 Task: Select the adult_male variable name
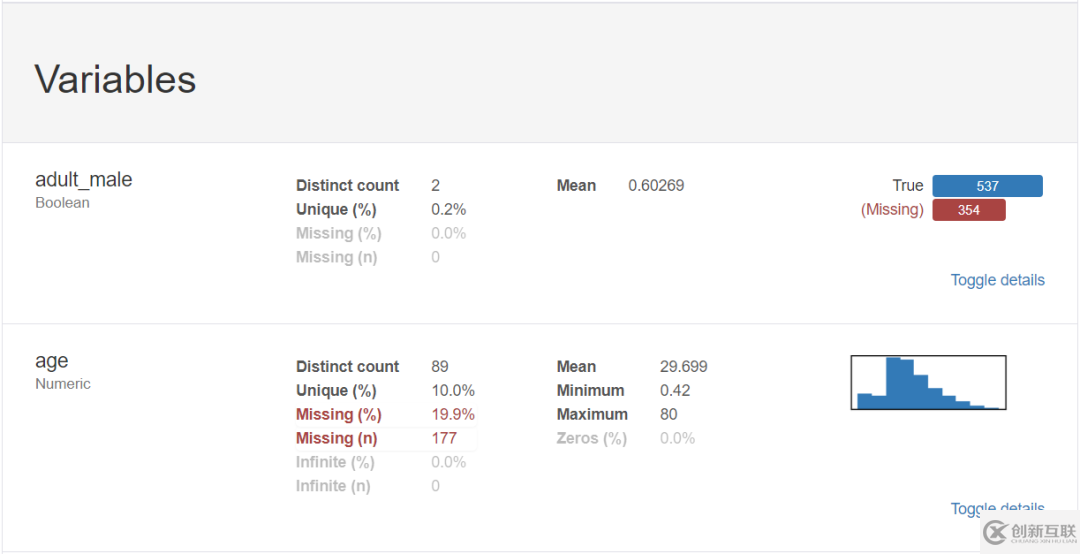click(84, 180)
